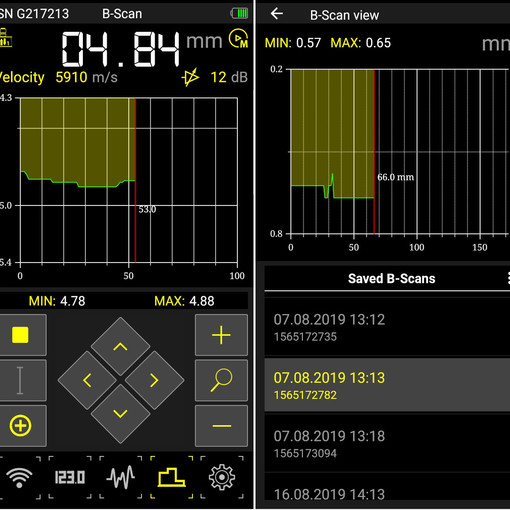Open saved scan 07.08.2019 13:18
The image size is (510, 510).
click(387, 443)
